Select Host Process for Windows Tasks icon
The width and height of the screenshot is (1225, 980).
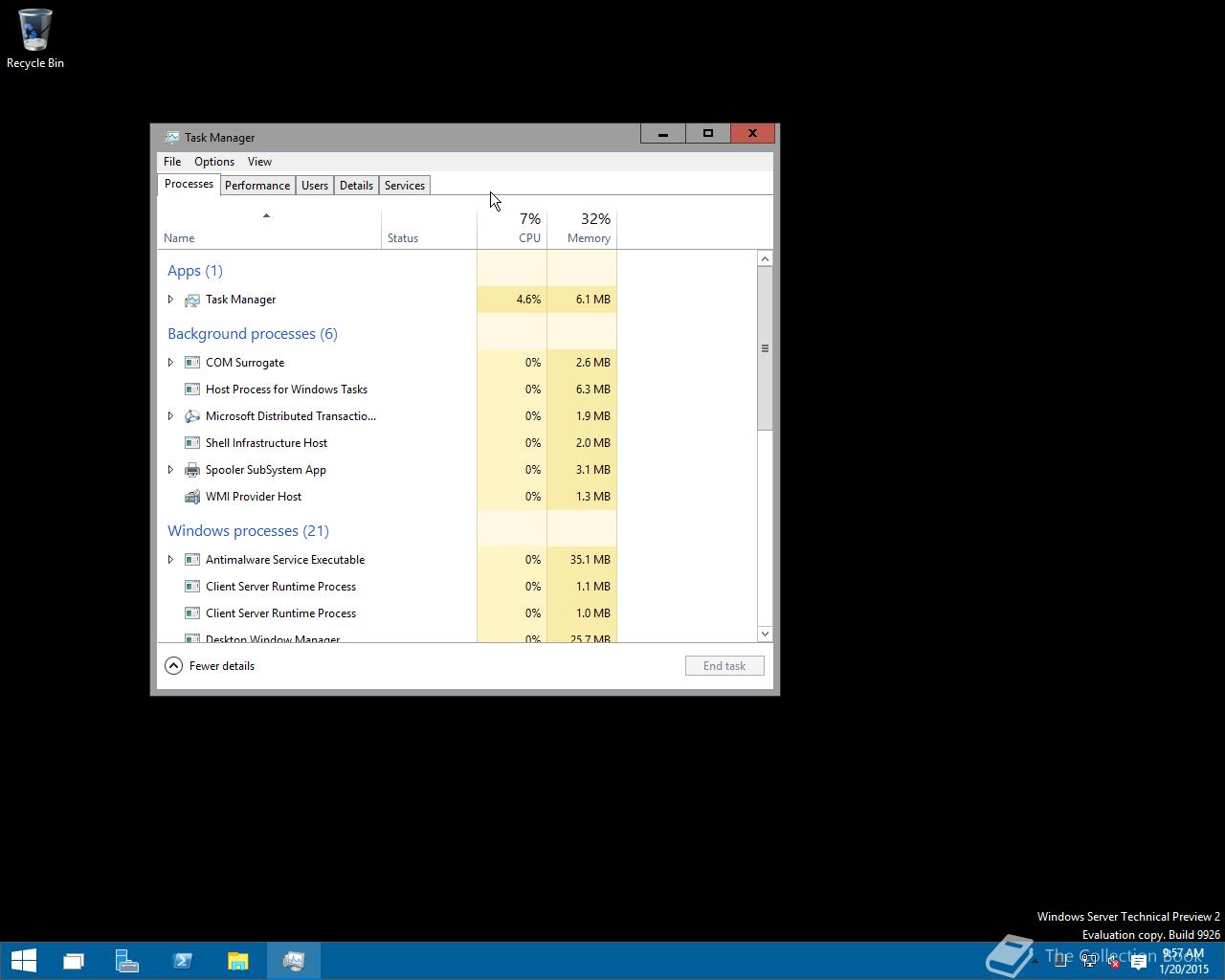(192, 390)
